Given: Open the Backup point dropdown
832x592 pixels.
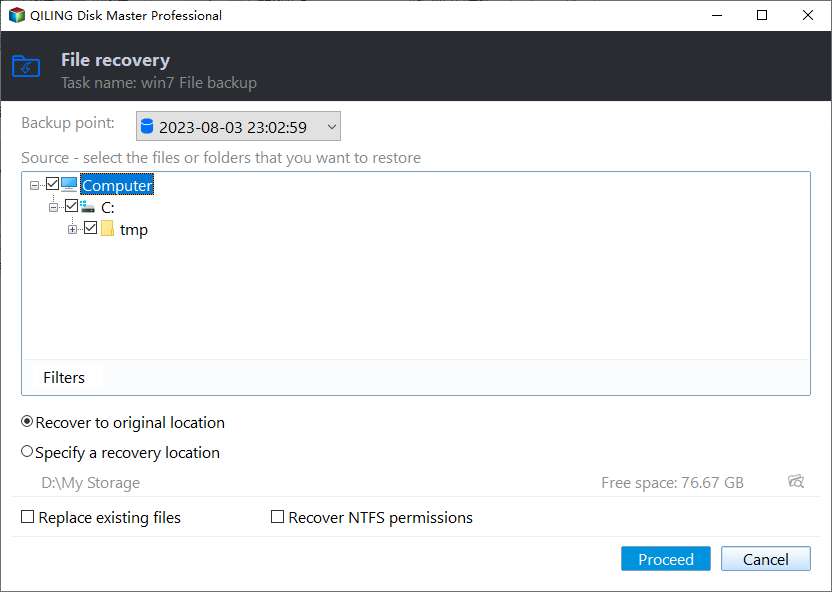Looking at the screenshot, I should 238,126.
